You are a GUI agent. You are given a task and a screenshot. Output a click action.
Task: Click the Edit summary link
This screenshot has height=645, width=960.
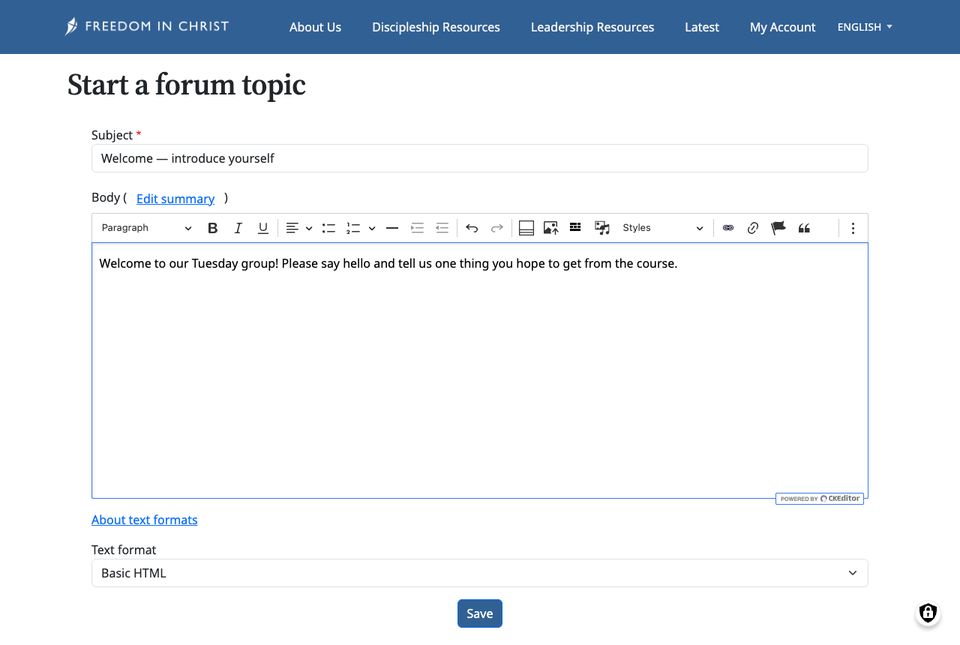pyautogui.click(x=175, y=199)
